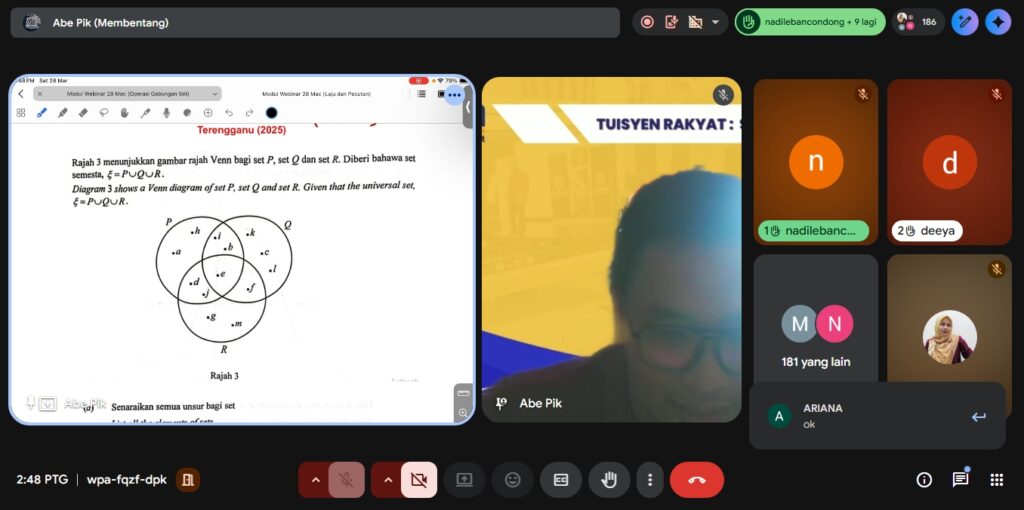Raise hand using bottom toolbar button

(608, 480)
